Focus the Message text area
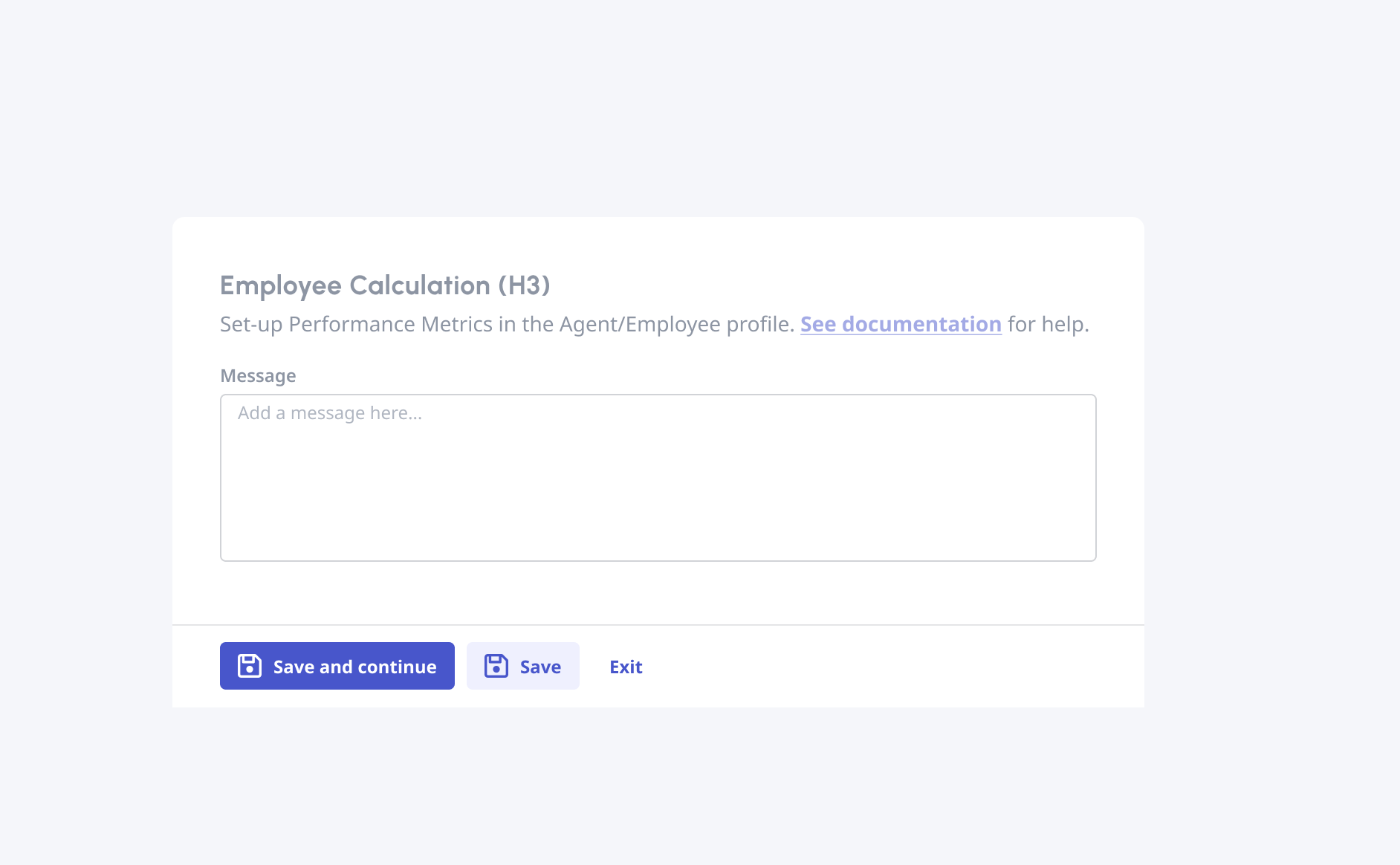Viewport: 1400px width, 865px height. 658,477
